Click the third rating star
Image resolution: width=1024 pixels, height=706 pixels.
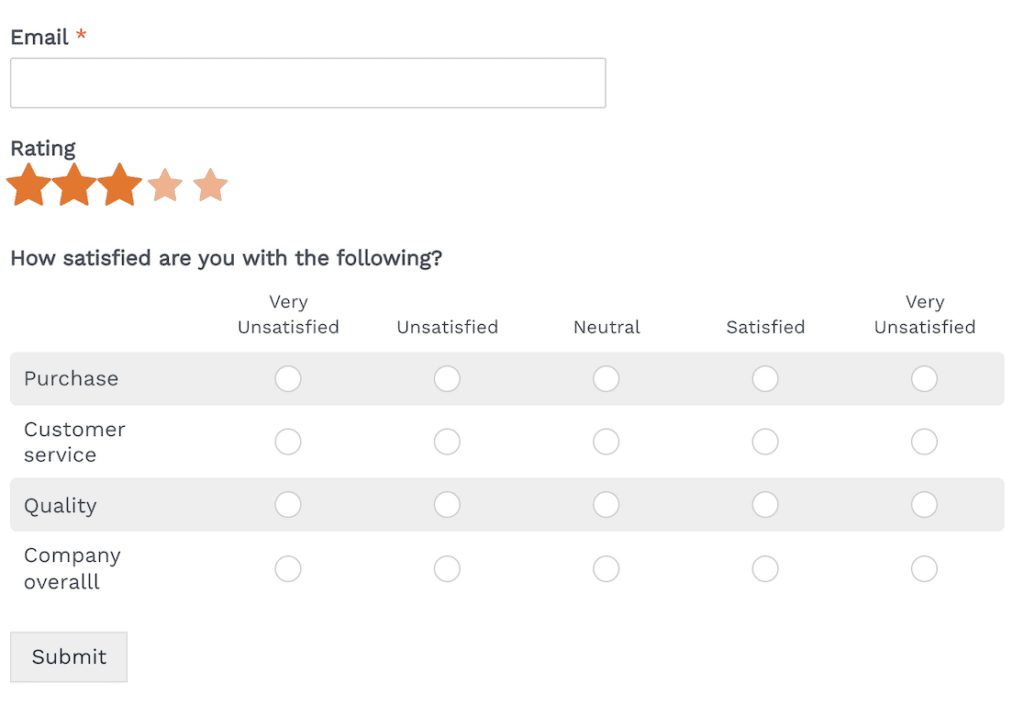pos(119,185)
